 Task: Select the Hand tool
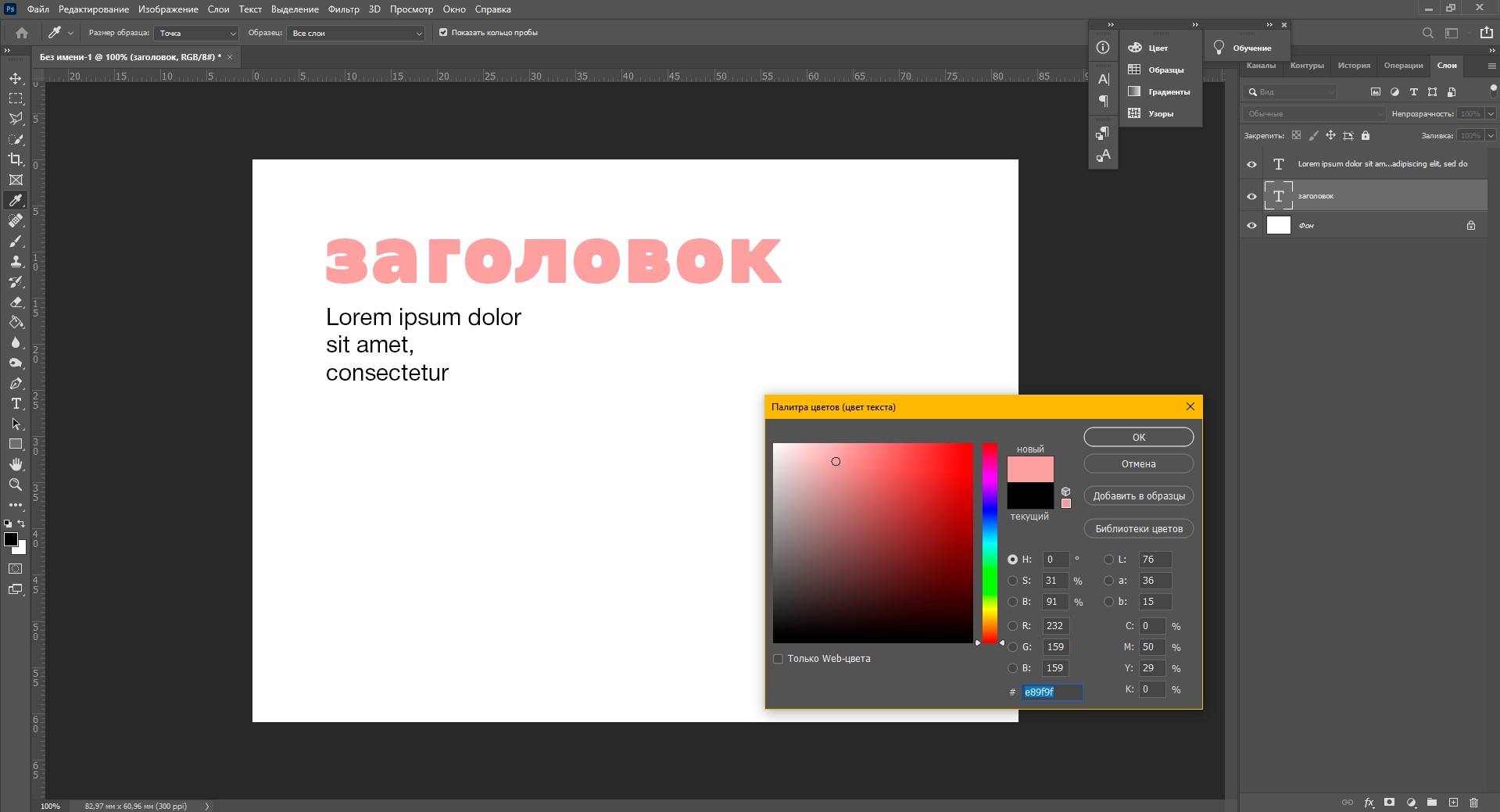click(x=16, y=465)
